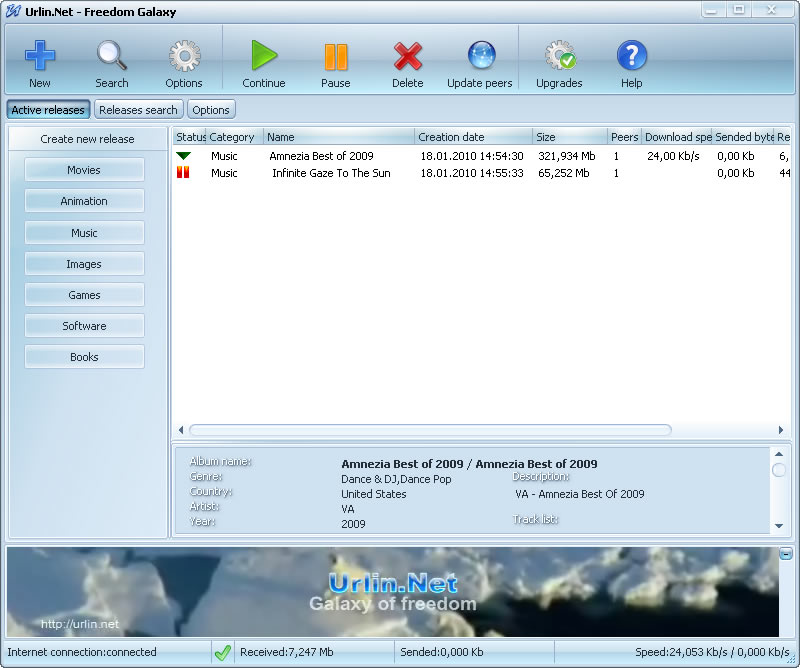Sort by Creation date column header
This screenshot has width=800, height=668.
point(473,137)
